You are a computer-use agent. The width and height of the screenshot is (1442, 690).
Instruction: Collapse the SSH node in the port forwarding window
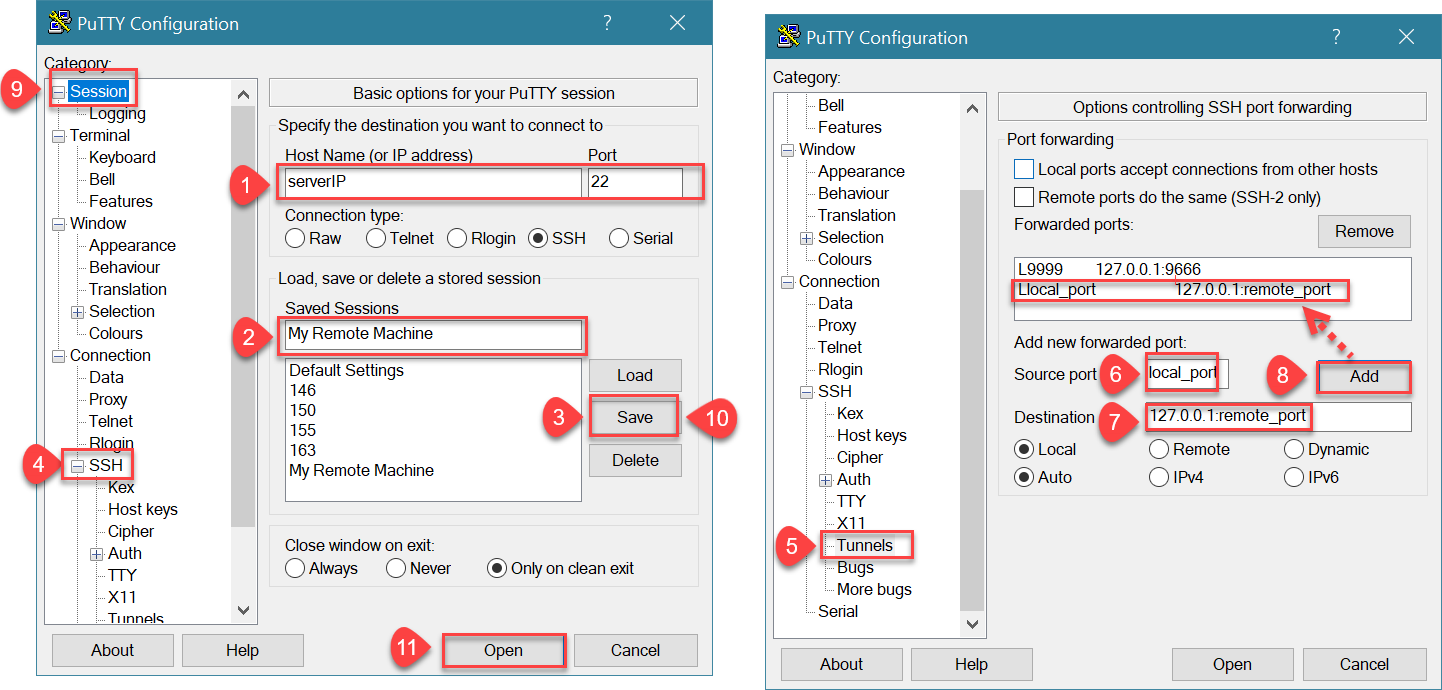pyautogui.click(x=807, y=392)
